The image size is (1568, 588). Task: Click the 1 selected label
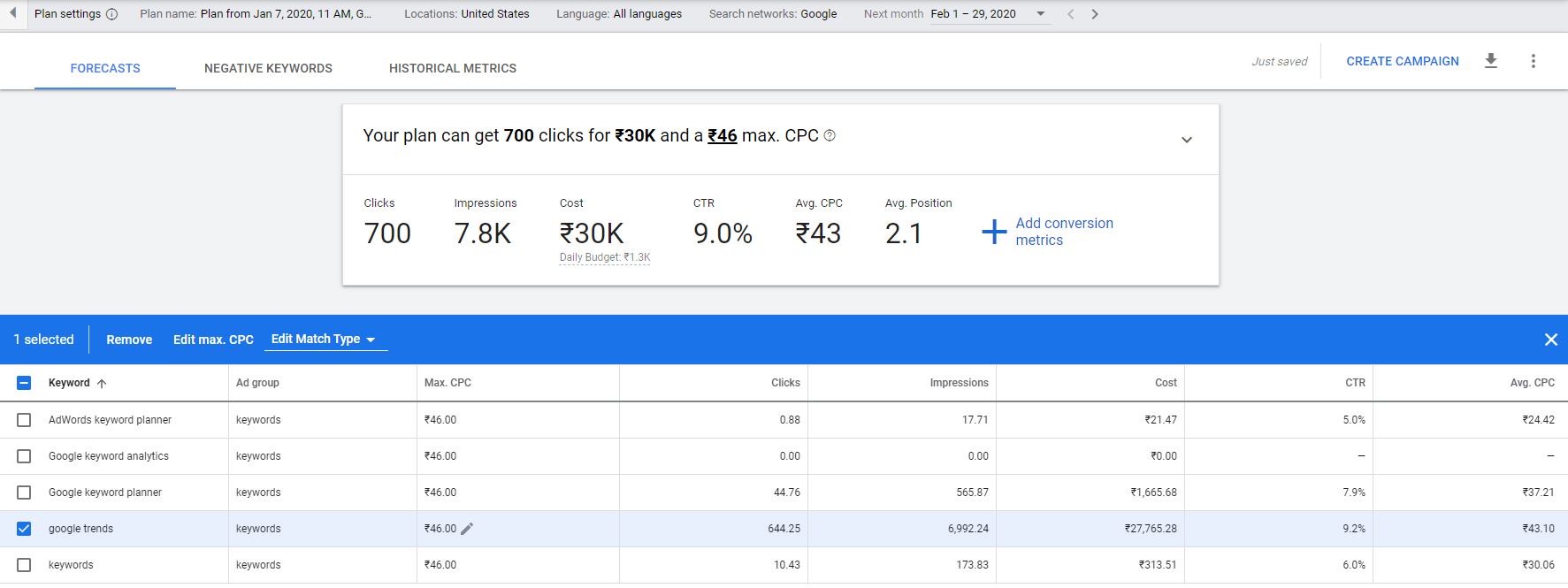point(43,340)
